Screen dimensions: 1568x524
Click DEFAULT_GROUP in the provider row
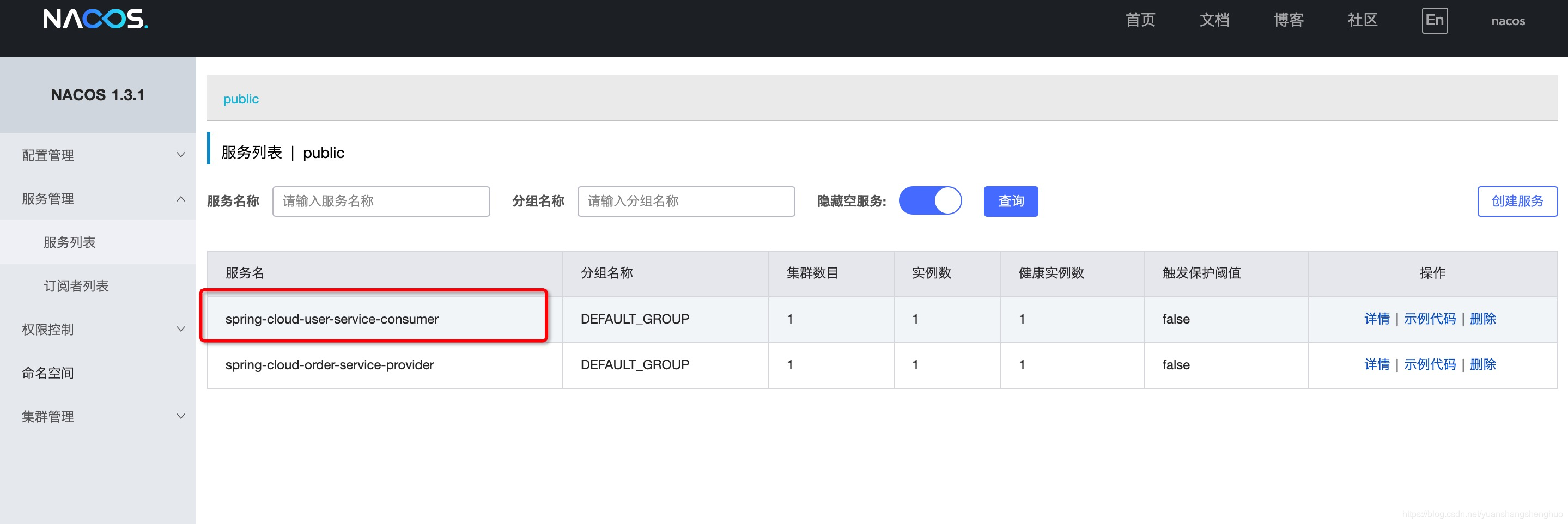coord(635,364)
